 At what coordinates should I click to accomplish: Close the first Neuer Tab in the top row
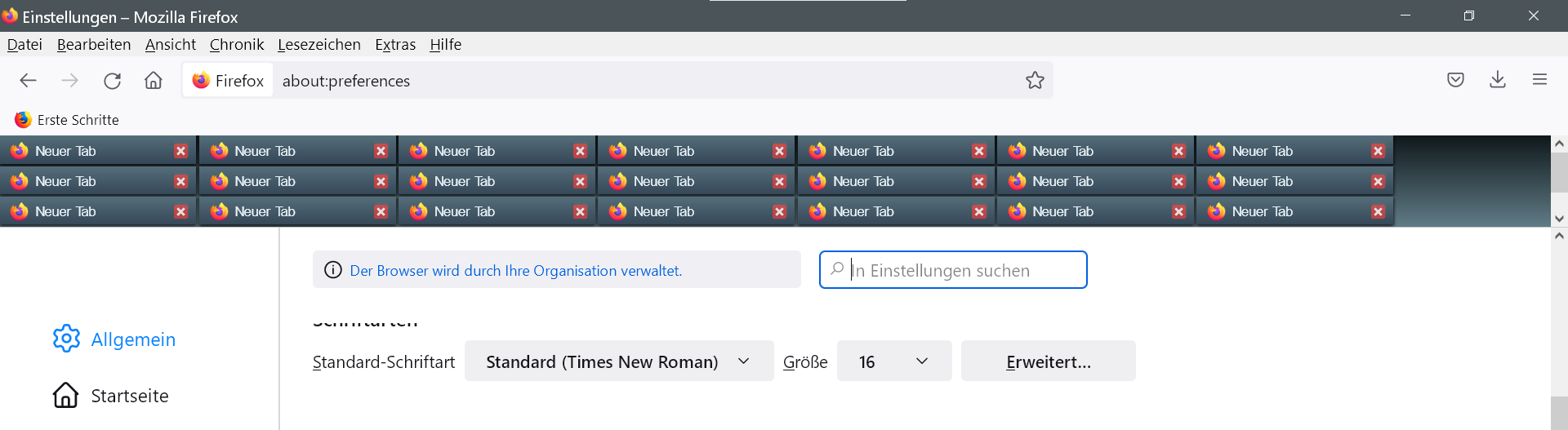click(180, 151)
